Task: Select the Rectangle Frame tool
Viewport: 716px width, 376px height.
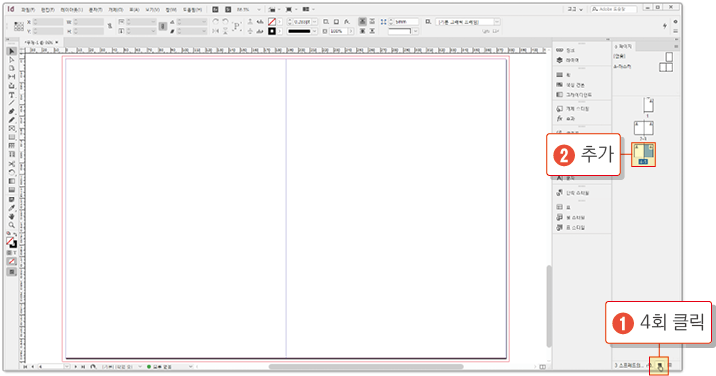Action: click(x=12, y=129)
